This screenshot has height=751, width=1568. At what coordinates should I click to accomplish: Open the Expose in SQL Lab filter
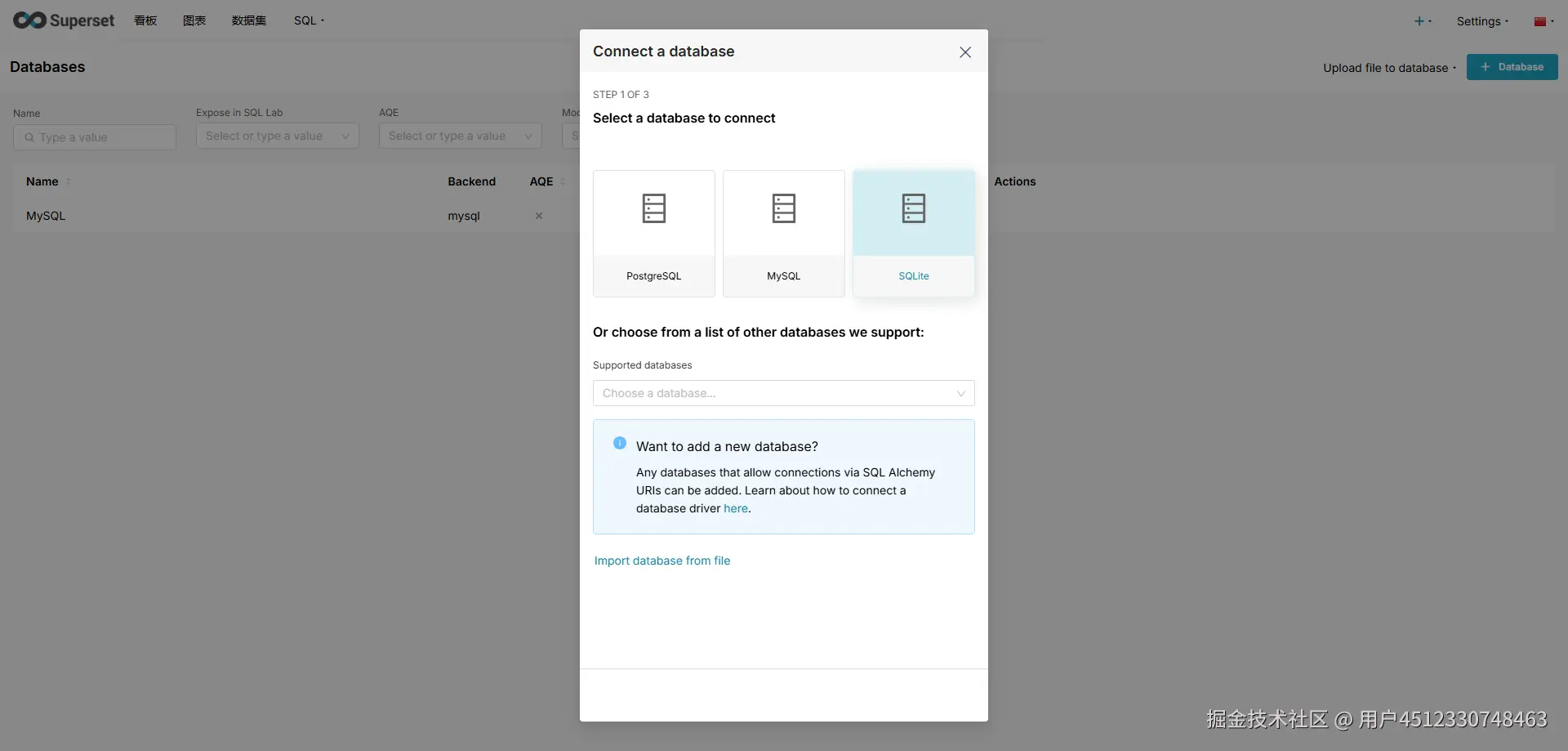[277, 136]
